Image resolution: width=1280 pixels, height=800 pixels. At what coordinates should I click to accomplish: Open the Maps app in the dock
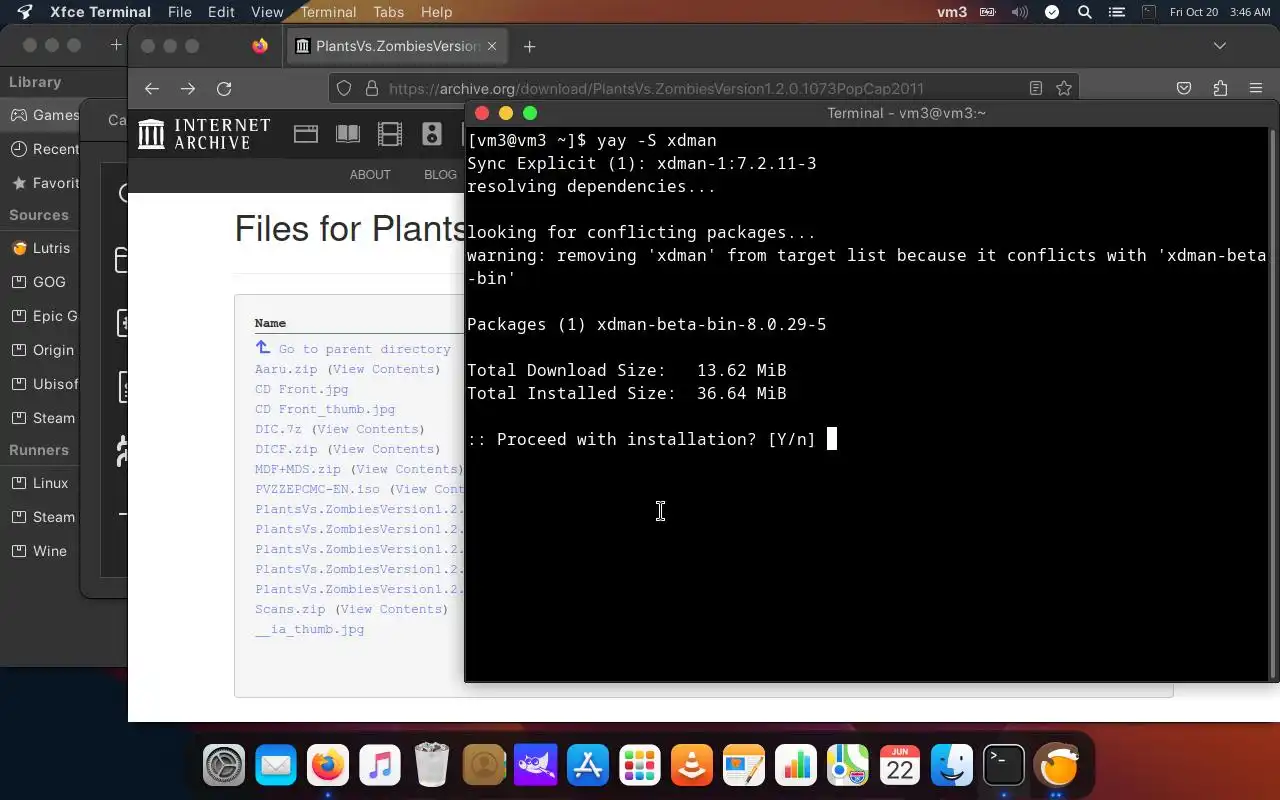[848, 767]
